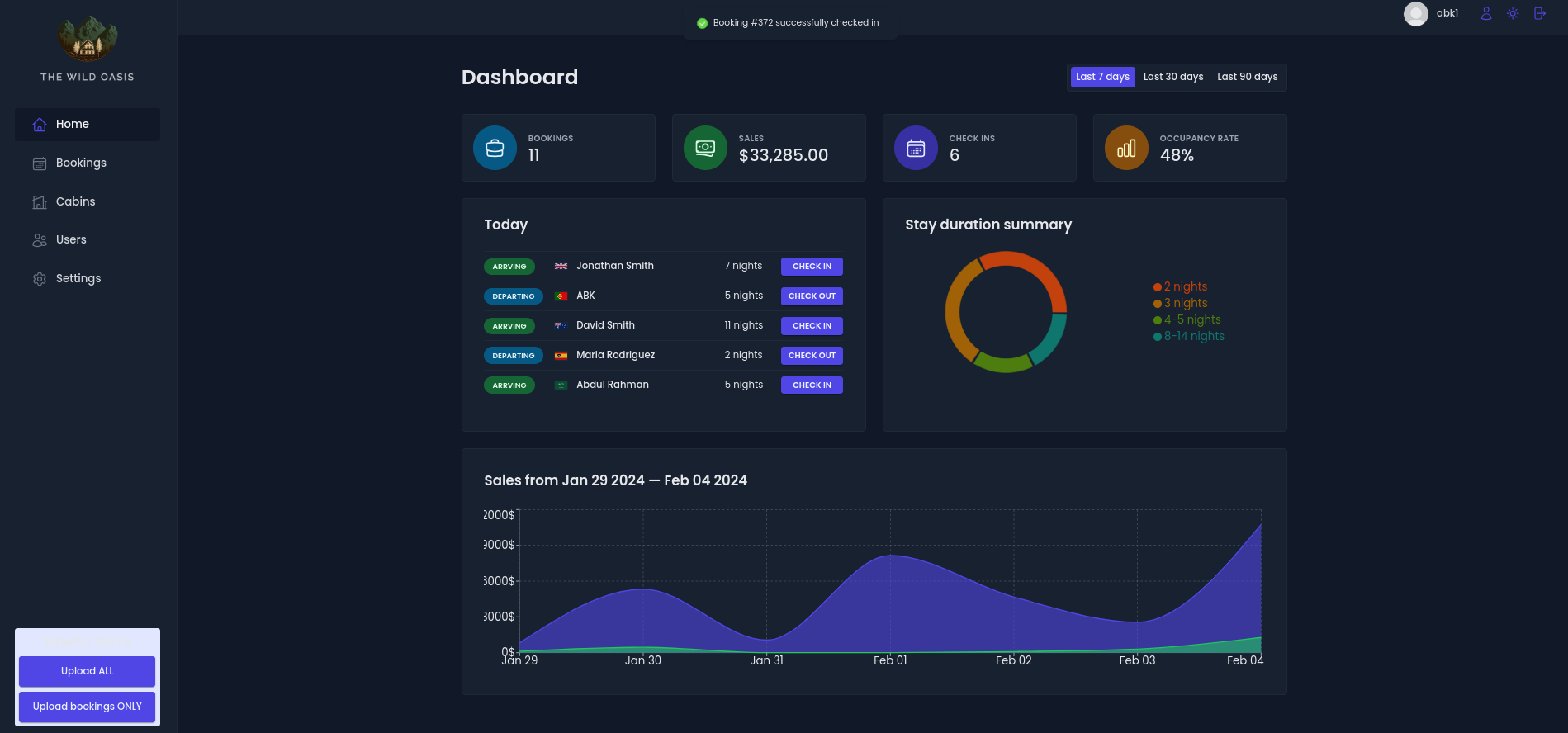Click Upload bookings ONLY button

click(88, 707)
